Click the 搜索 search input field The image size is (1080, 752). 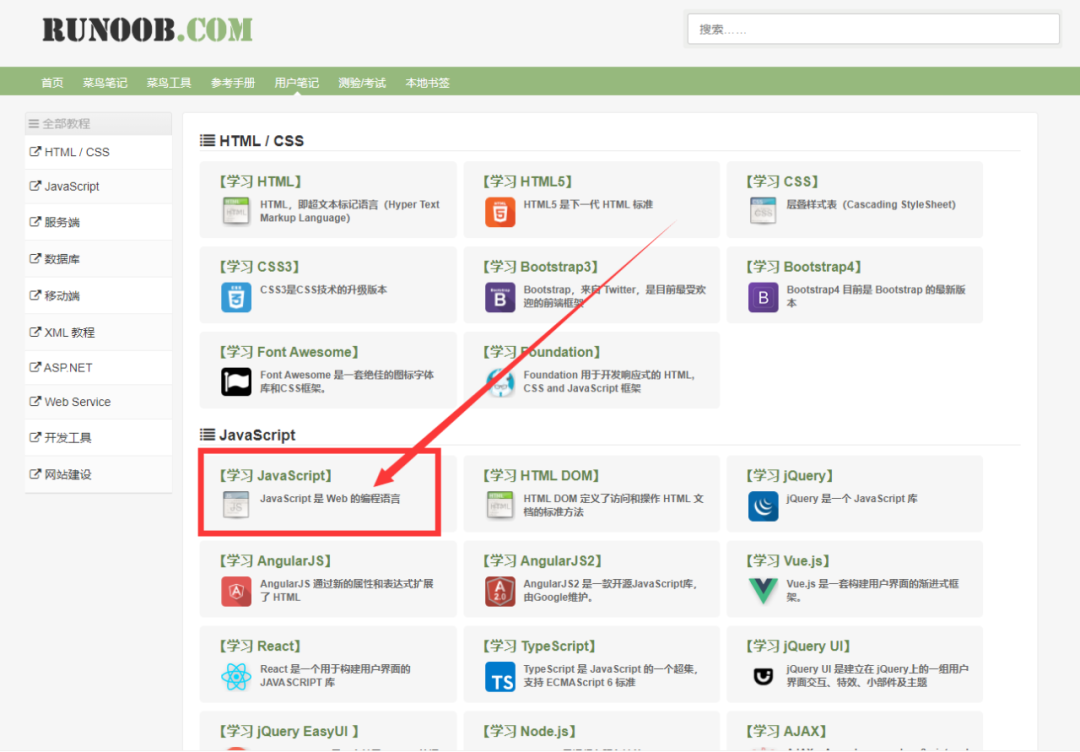(x=873, y=29)
